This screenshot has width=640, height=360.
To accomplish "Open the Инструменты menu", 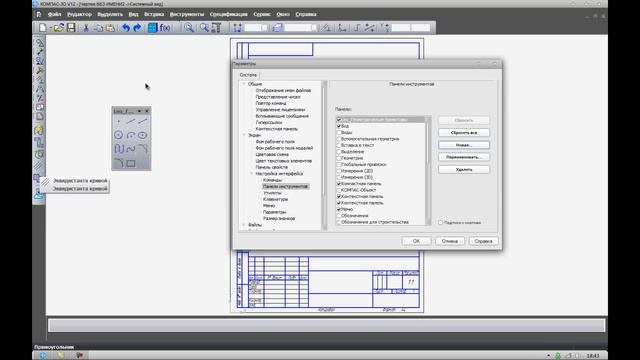I will tap(187, 14).
